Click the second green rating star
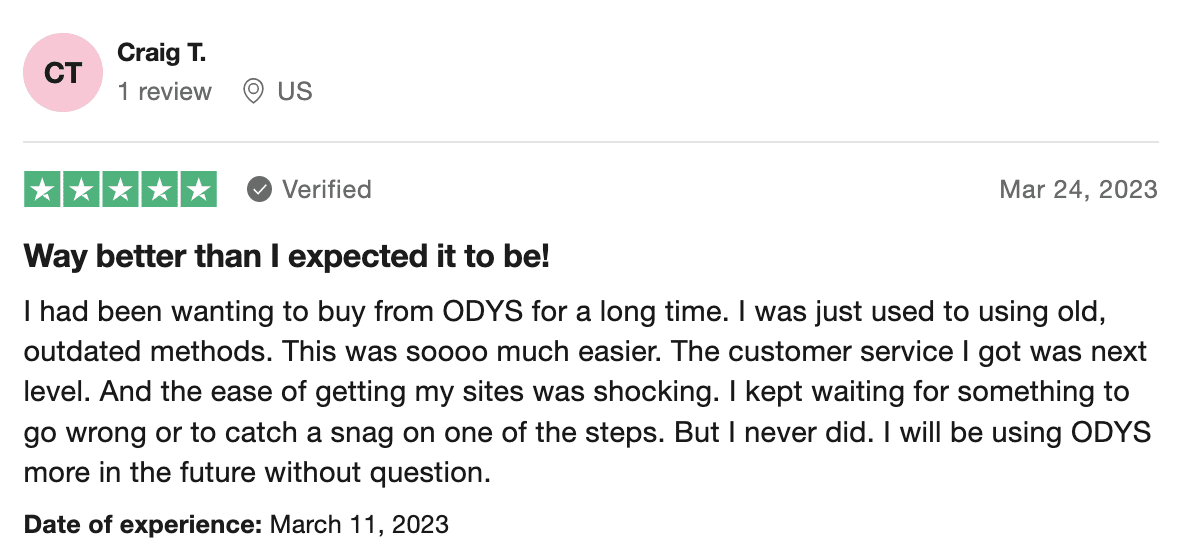The image size is (1198, 560). [x=81, y=189]
